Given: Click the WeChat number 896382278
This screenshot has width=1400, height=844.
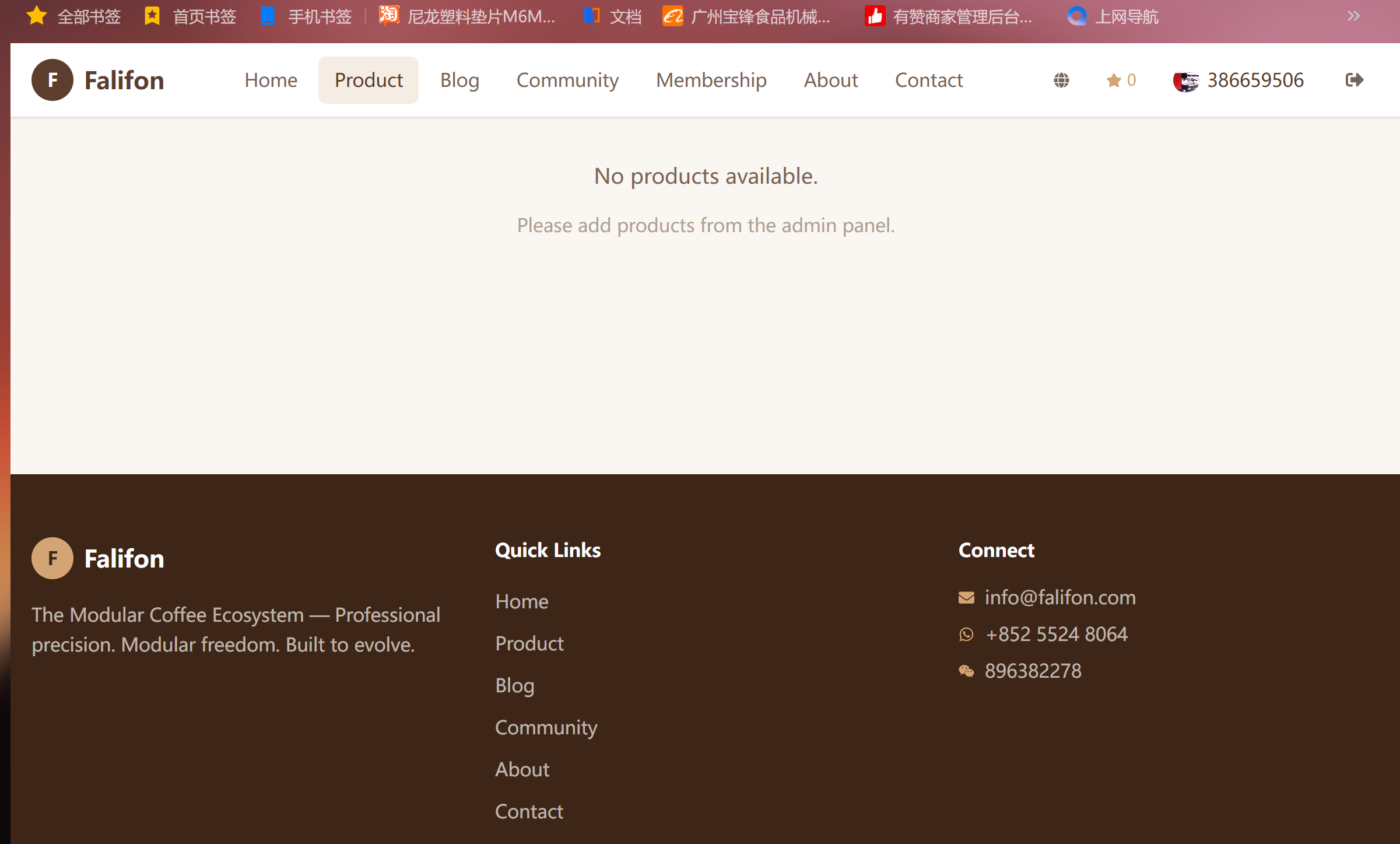Looking at the screenshot, I should tap(1033, 671).
